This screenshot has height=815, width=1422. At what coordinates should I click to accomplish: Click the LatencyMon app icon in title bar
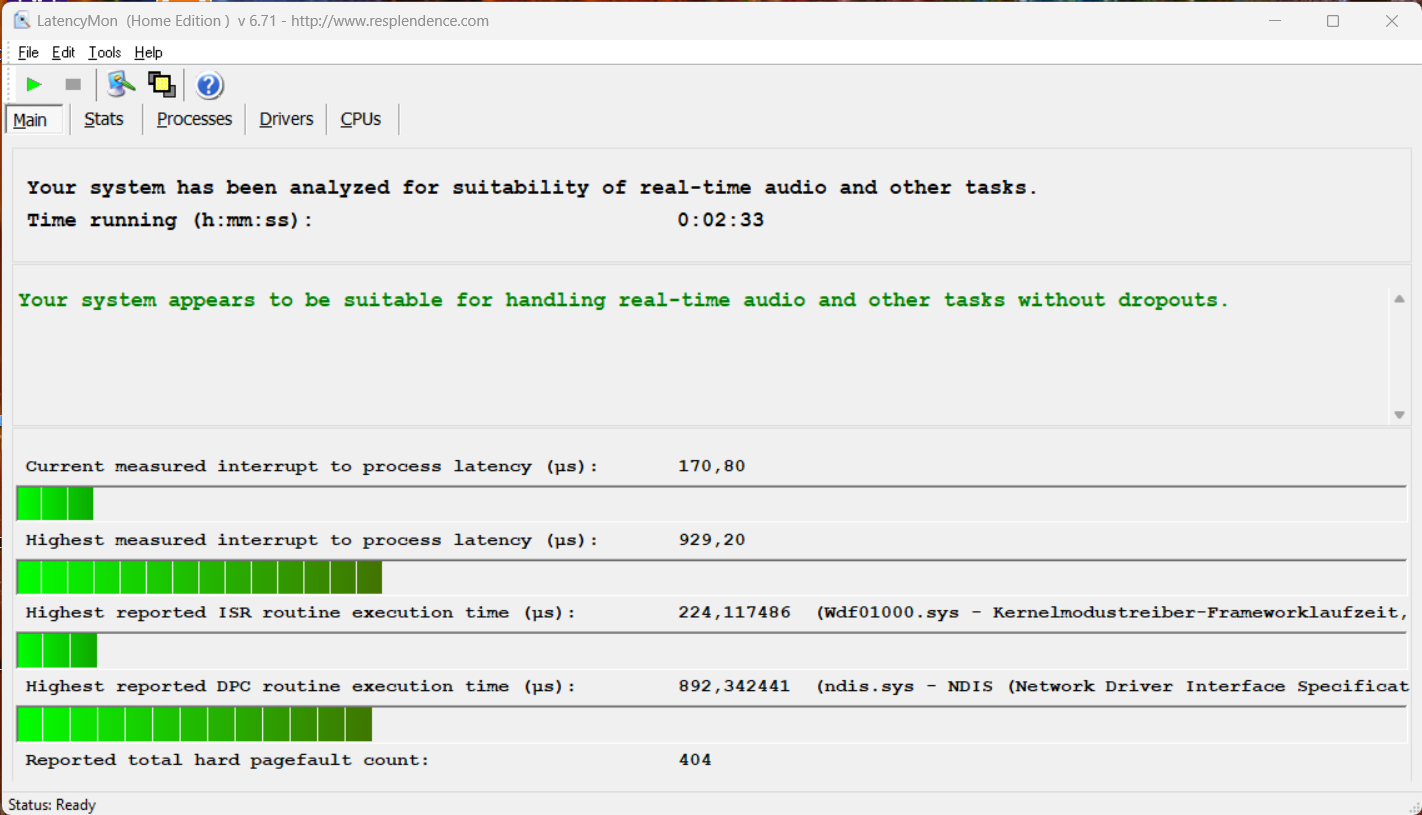point(21,21)
